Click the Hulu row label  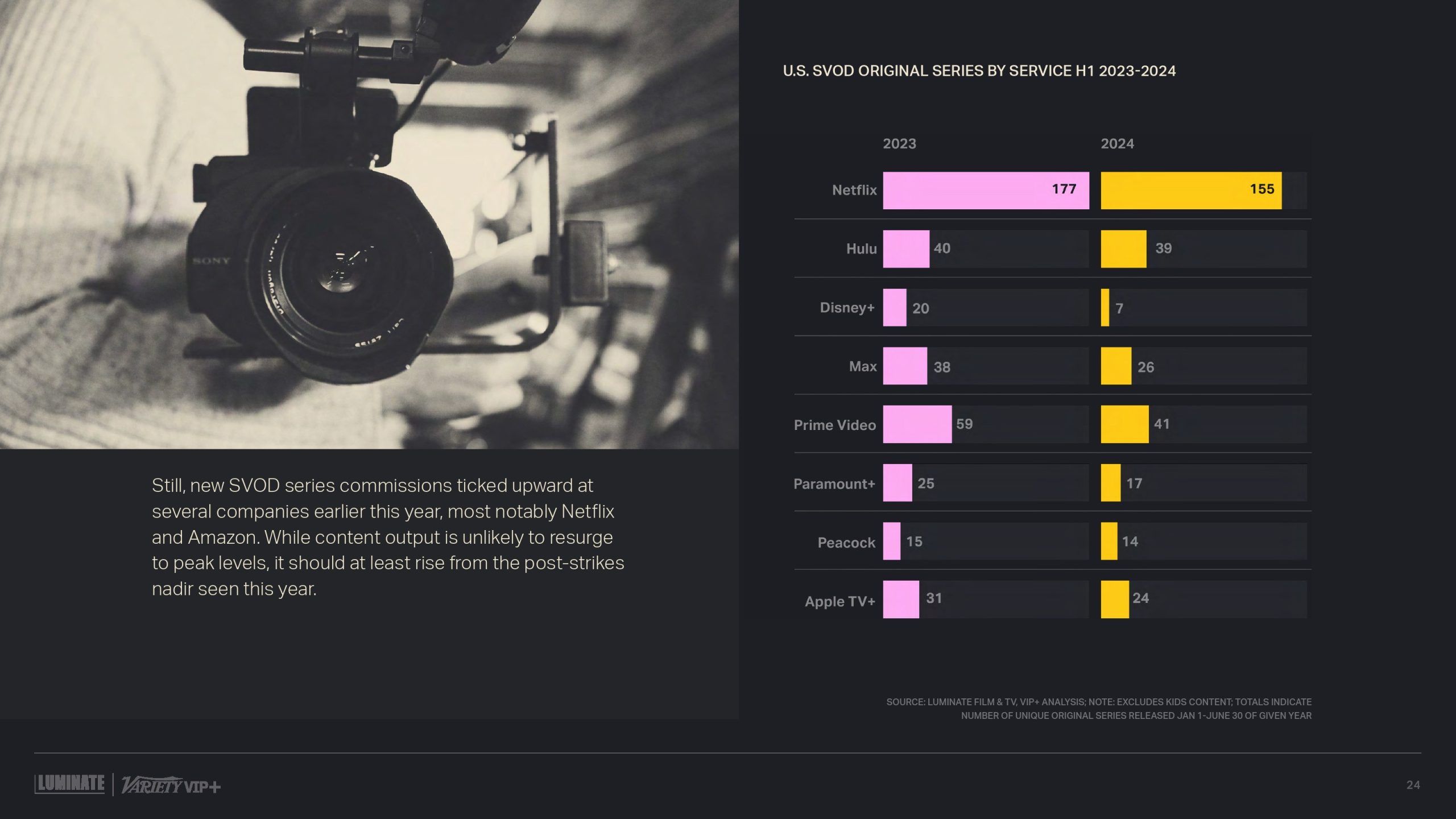click(x=861, y=249)
